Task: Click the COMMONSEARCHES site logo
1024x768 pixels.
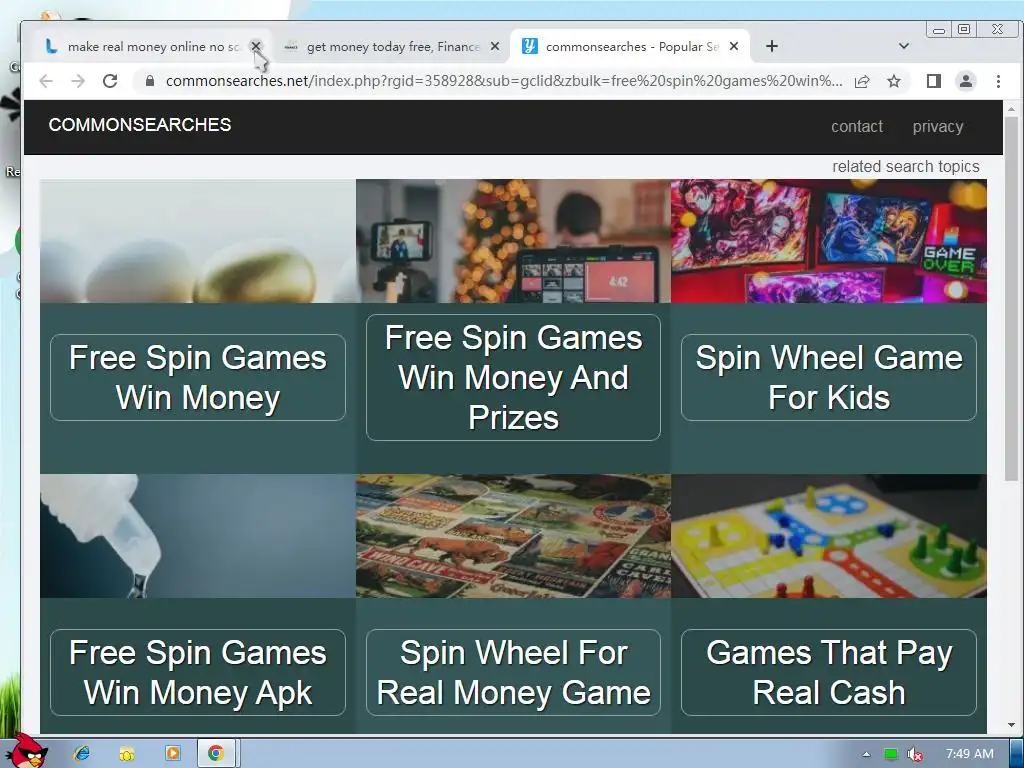Action: 140,125
